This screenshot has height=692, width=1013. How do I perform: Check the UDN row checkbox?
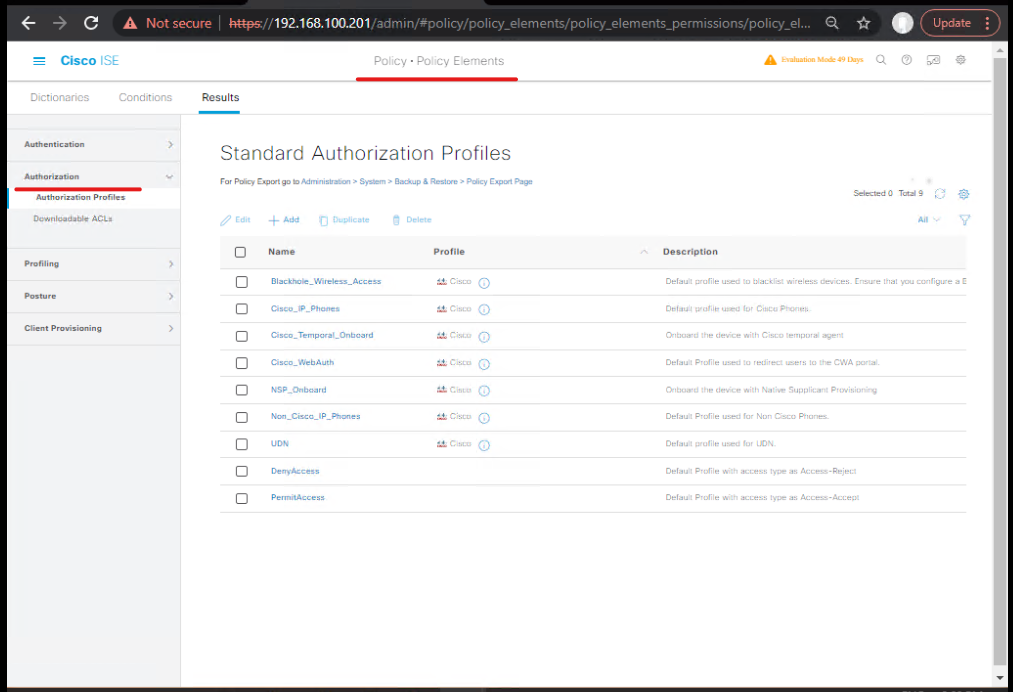click(x=242, y=445)
